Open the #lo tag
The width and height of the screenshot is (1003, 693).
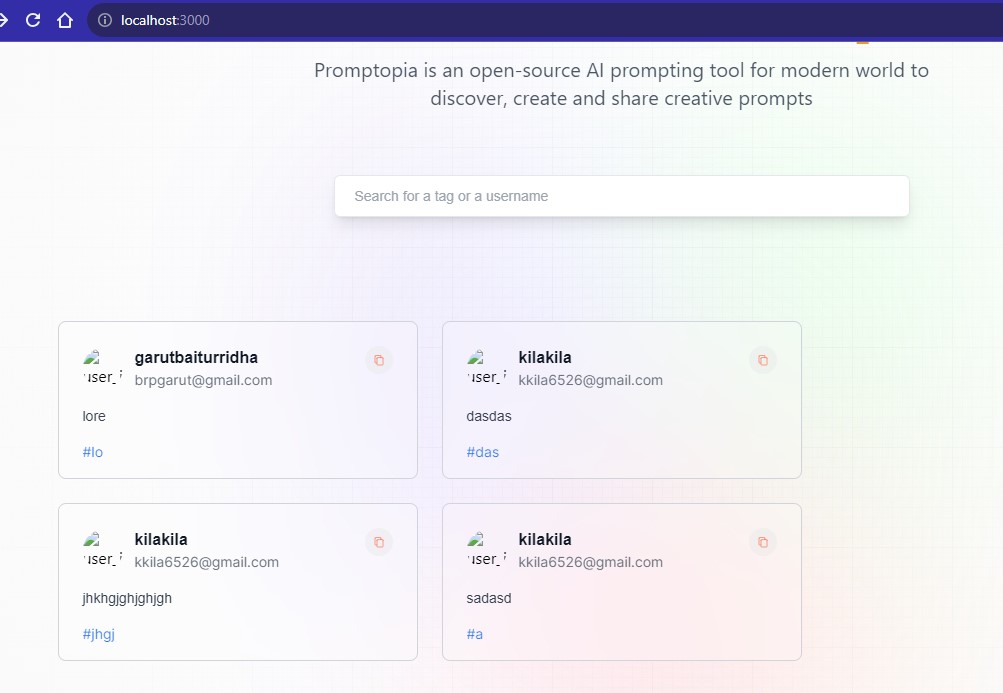[x=92, y=452]
